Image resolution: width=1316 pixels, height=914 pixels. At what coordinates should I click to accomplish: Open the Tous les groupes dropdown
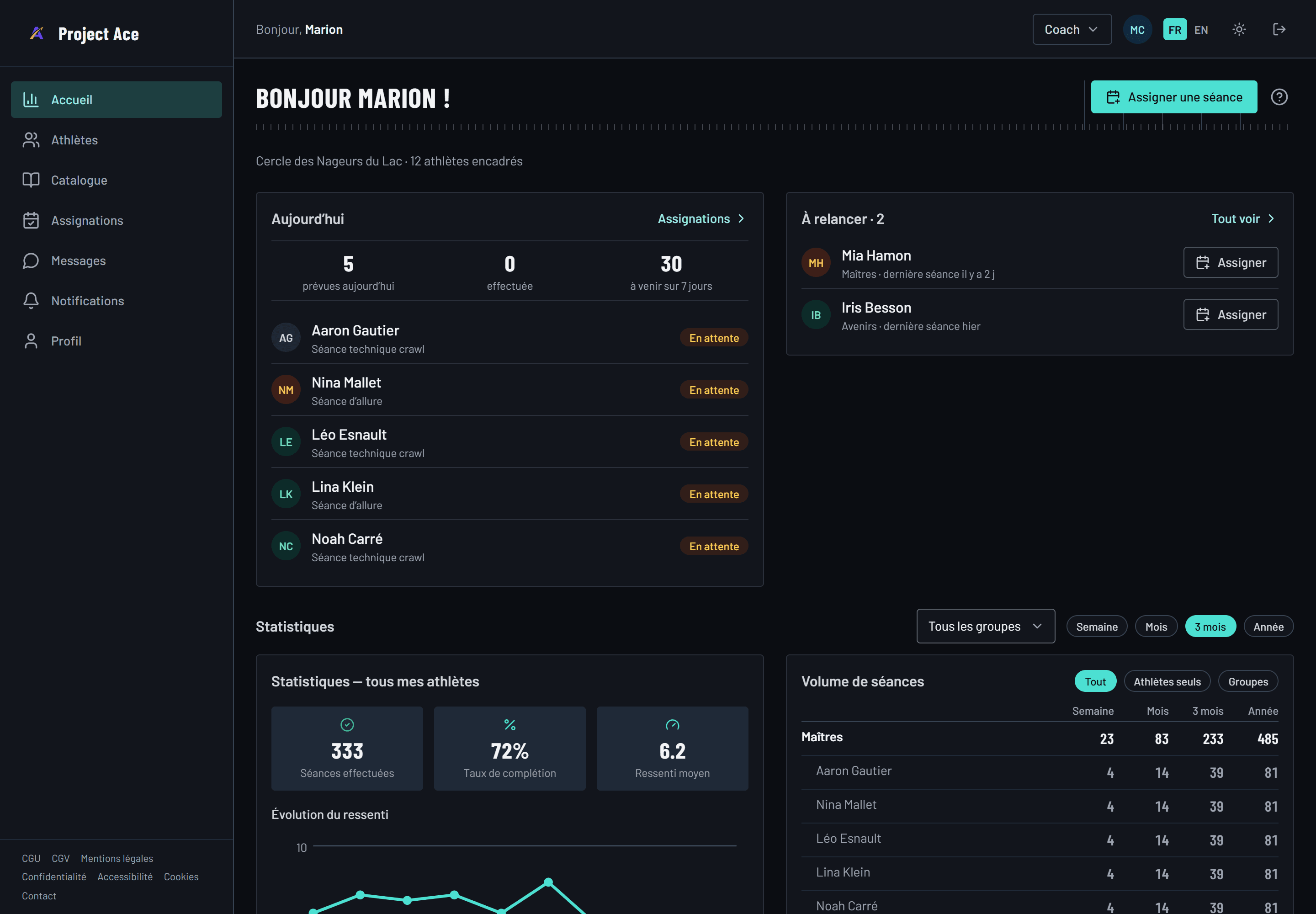[985, 626]
